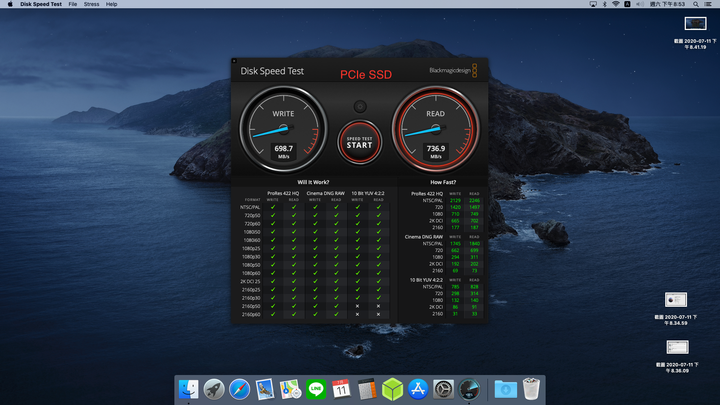This screenshot has width=720, height=405.
Task: Click the volume icon in menu bar
Action: (x=640, y=4)
